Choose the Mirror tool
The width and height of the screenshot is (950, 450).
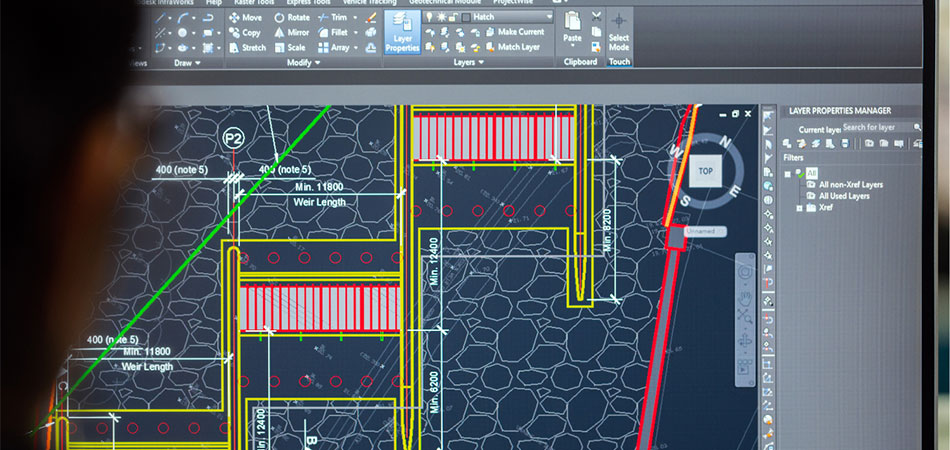(x=291, y=33)
